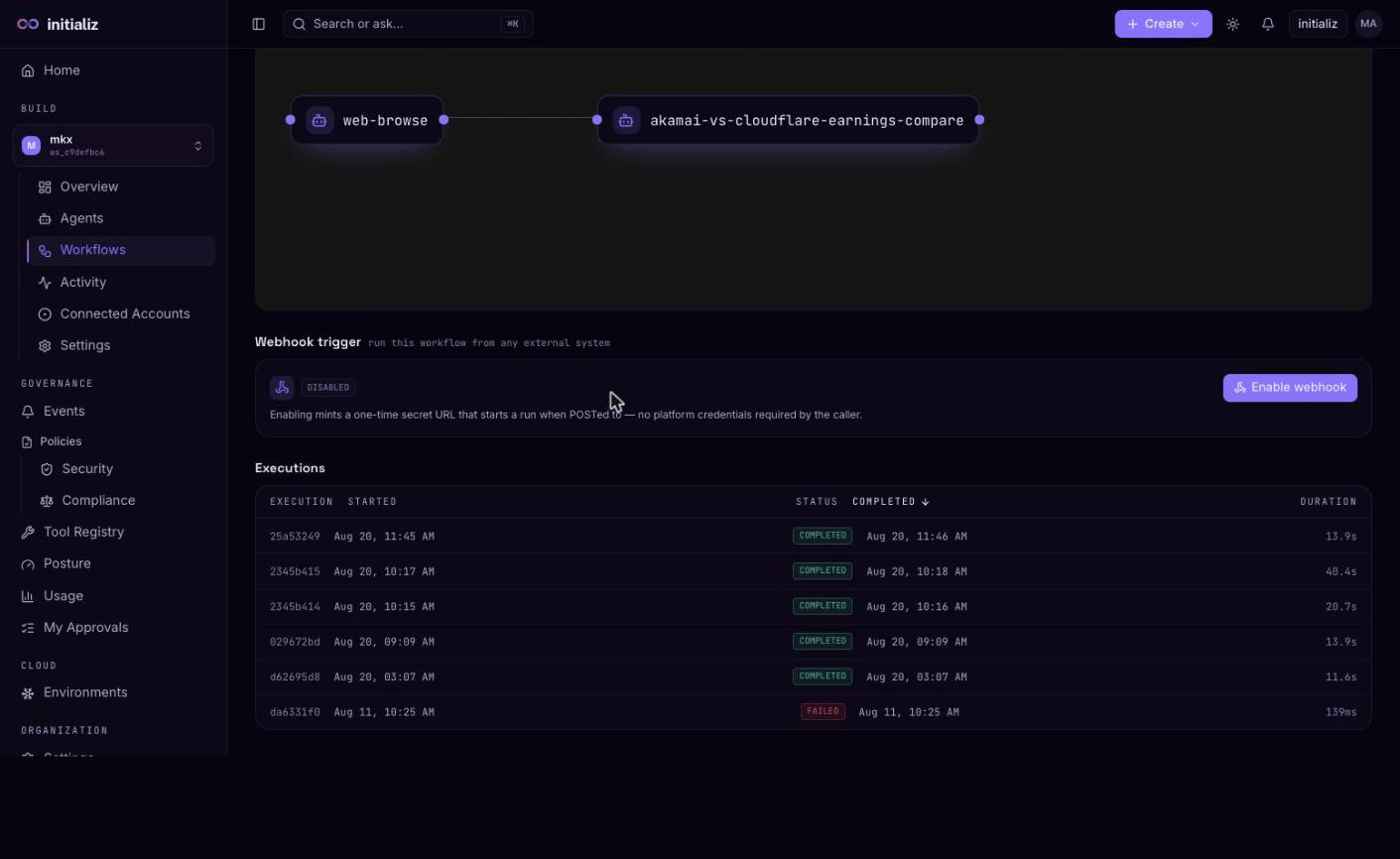Sort by Completed column header

click(891, 502)
